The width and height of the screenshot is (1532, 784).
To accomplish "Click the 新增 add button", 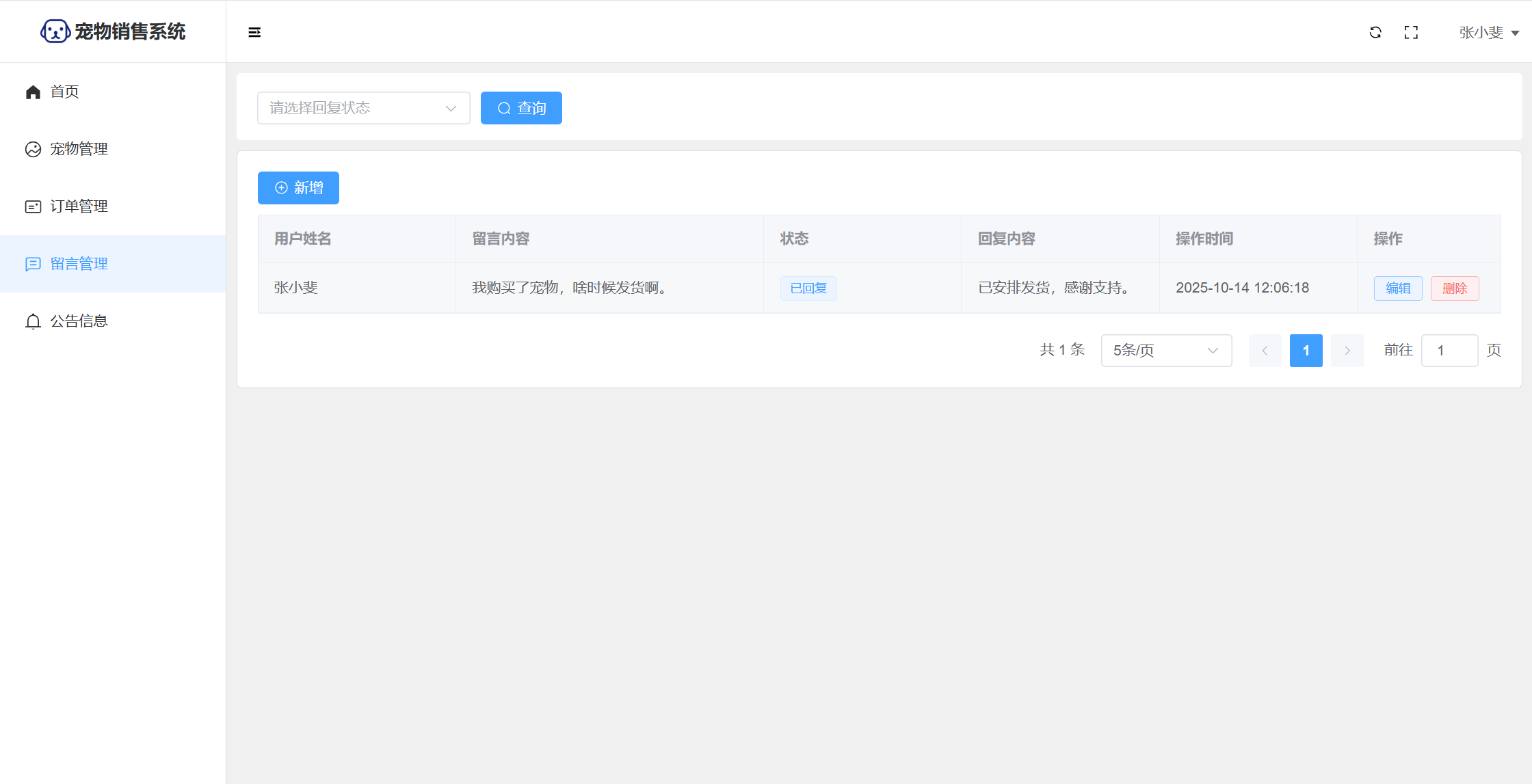I will point(298,188).
